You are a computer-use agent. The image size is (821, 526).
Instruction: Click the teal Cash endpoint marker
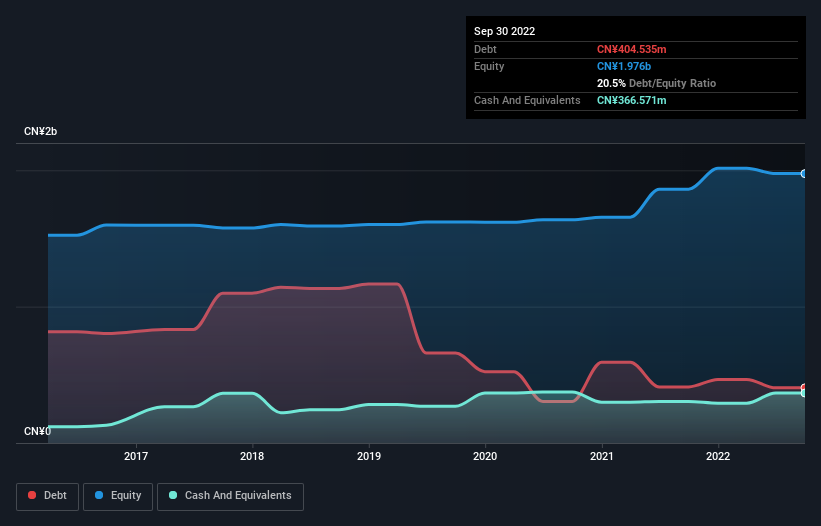pos(804,393)
